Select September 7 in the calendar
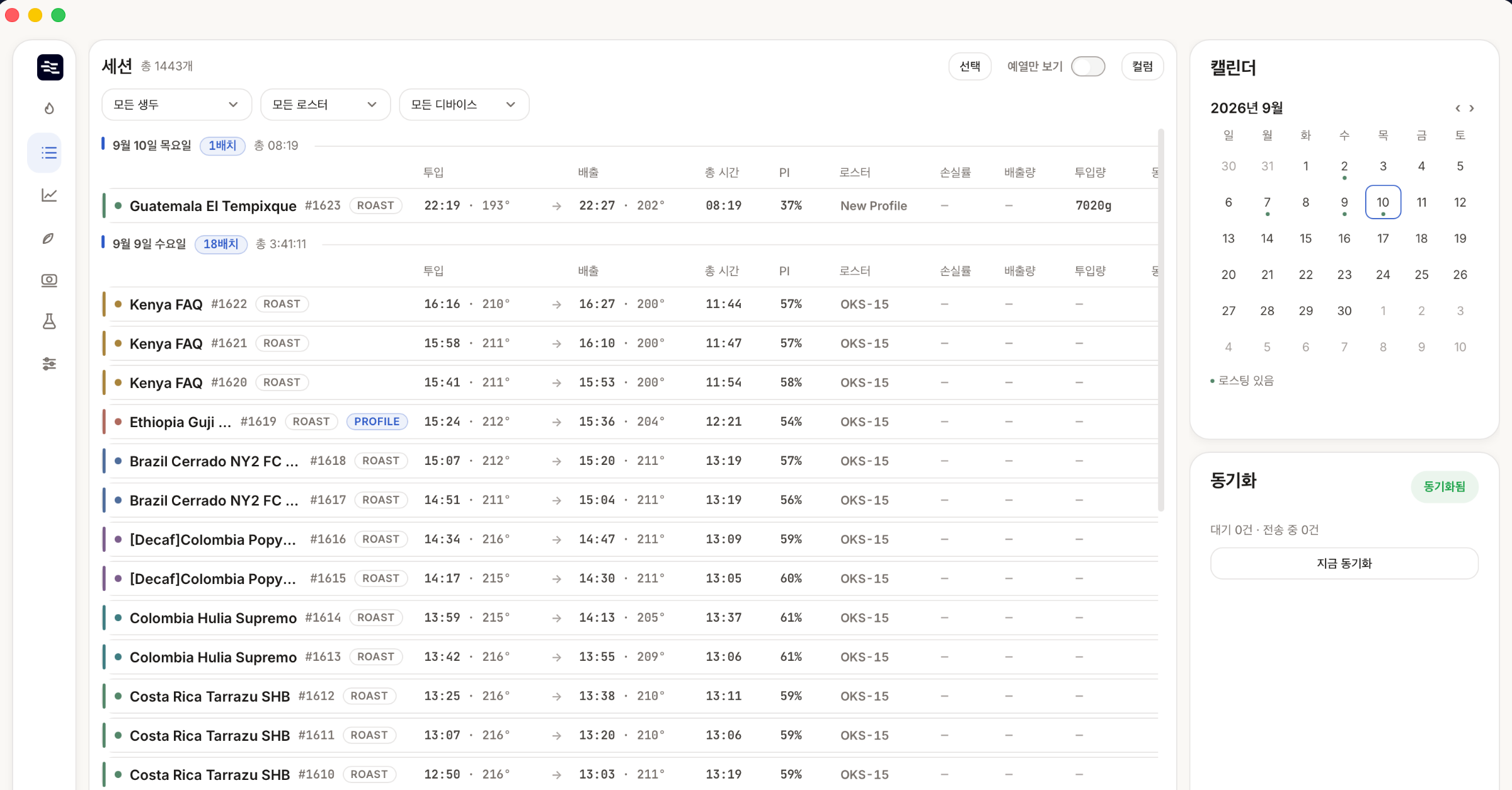The height and width of the screenshot is (790, 1512). [1267, 202]
